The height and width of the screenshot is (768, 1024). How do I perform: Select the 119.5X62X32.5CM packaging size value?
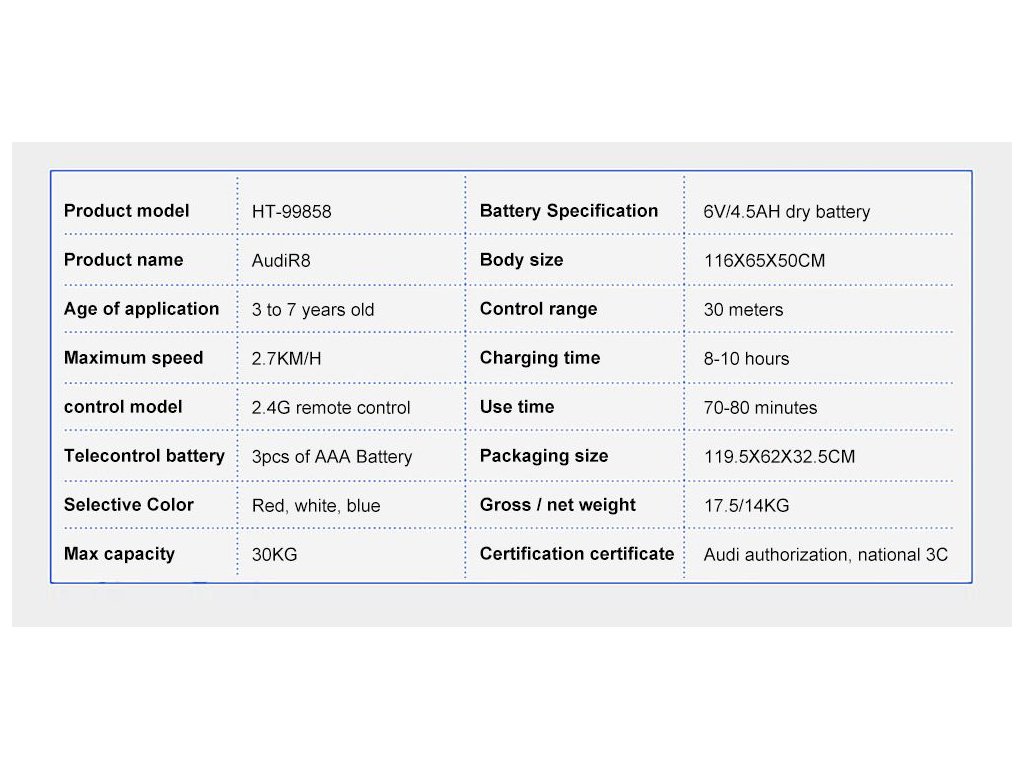[780, 456]
